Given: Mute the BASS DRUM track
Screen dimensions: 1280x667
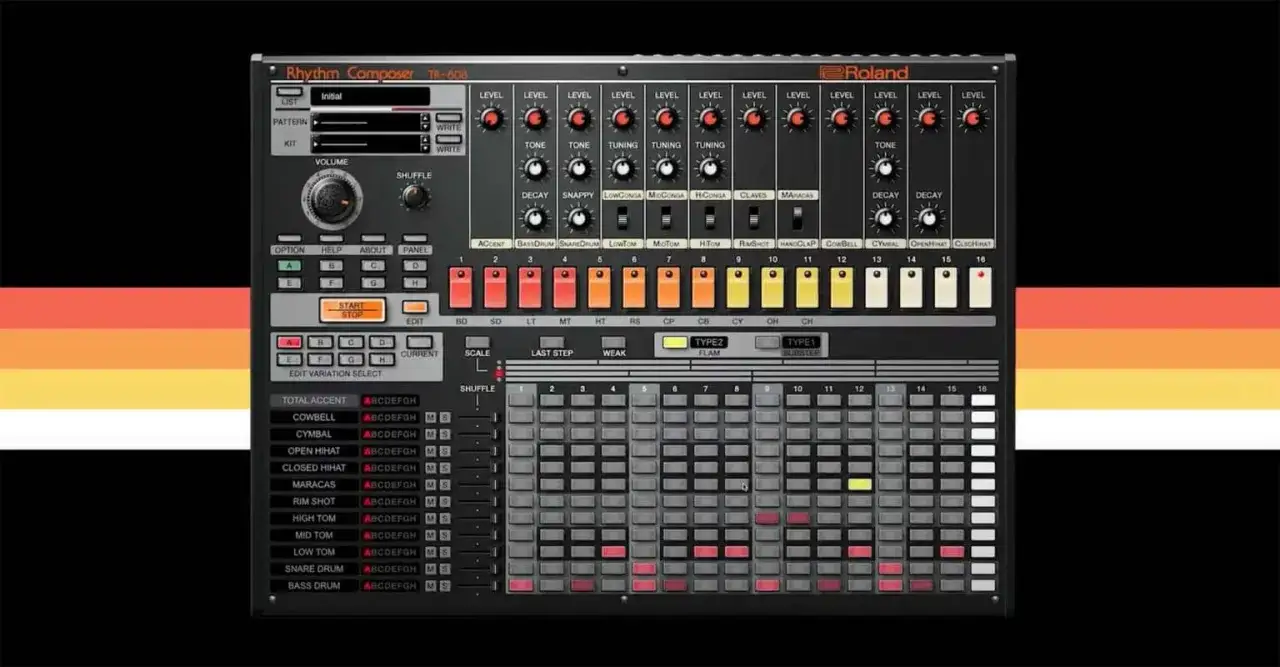Looking at the screenshot, I should (x=430, y=586).
